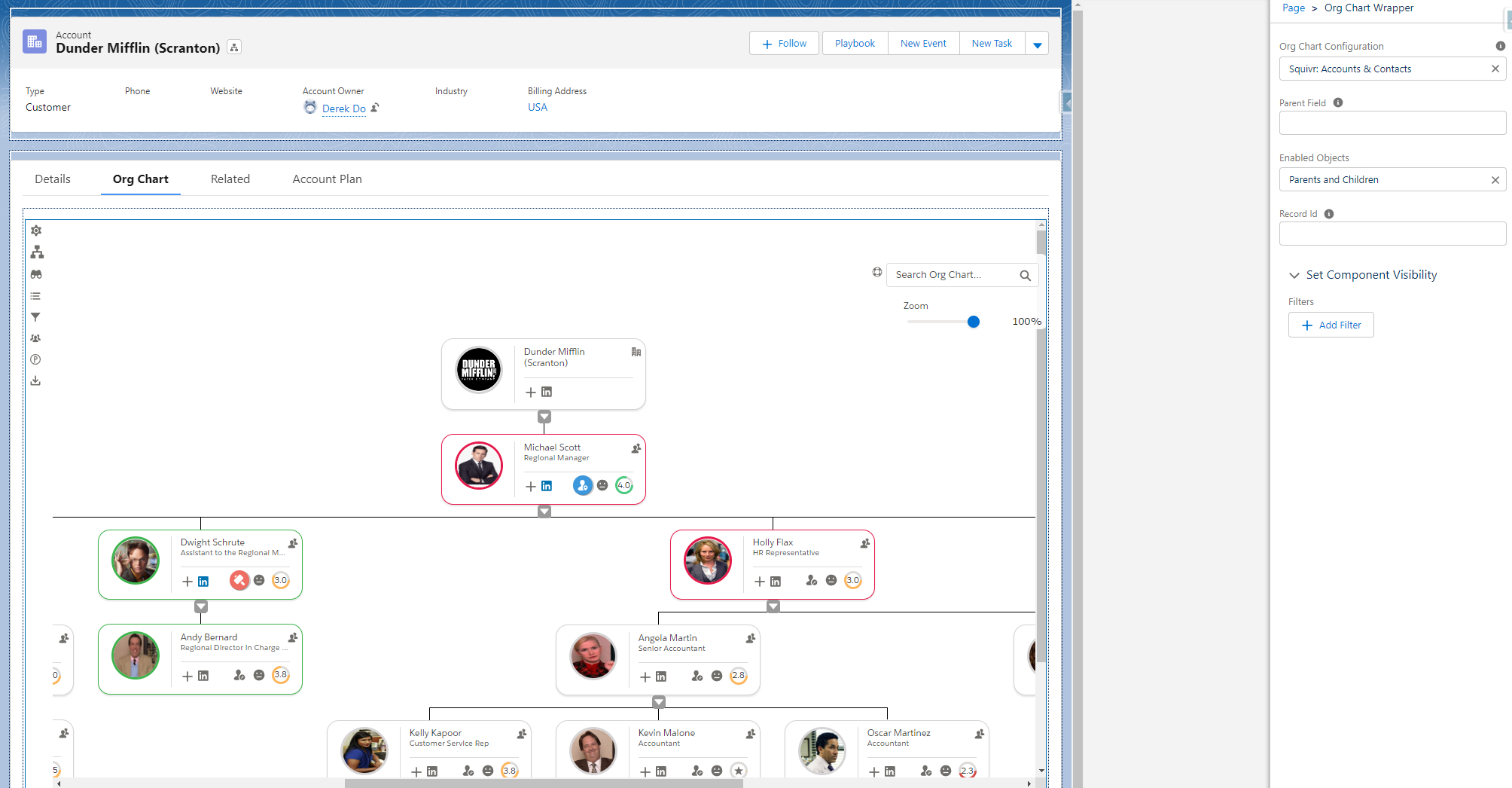Screen dimensions: 1512x788
Task: Open the Org Chart Configuration combo box
Action: click(x=1392, y=69)
